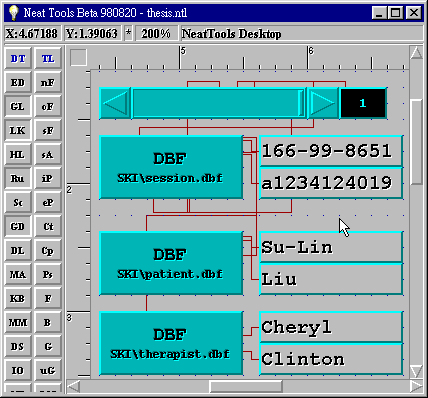Click the vertical scrollbar thumb
This screenshot has height=398, width=428.
[416, 141]
